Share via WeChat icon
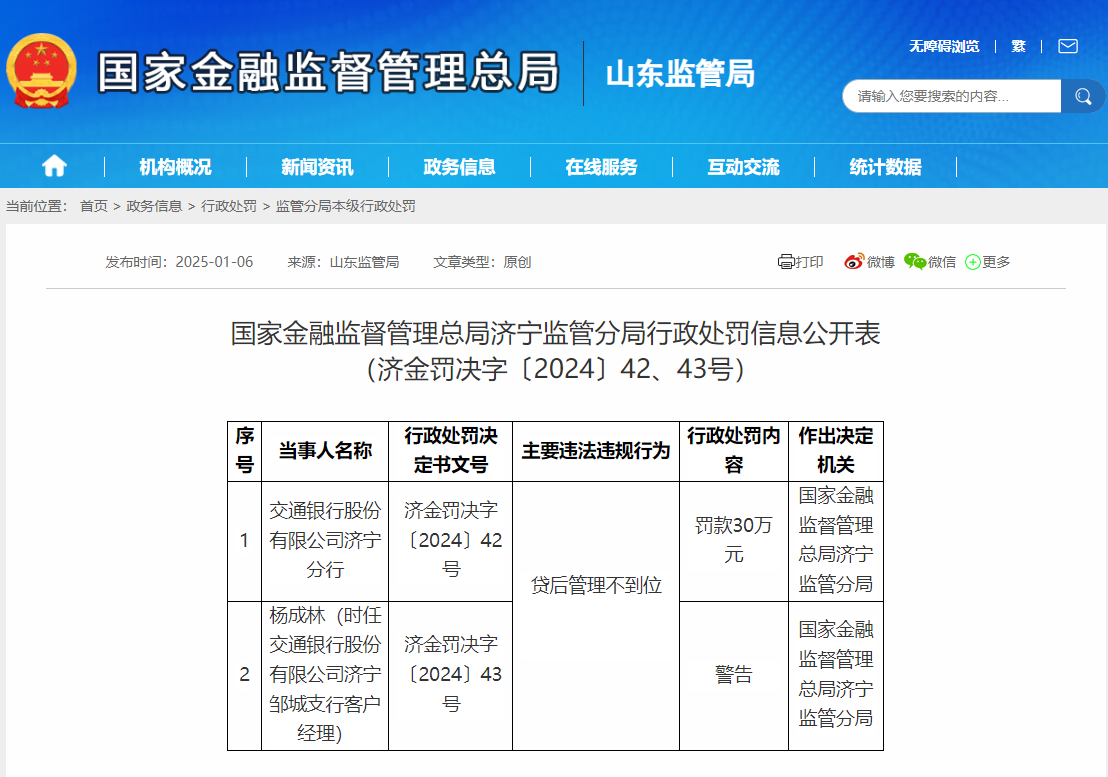Image resolution: width=1108 pixels, height=777 pixels. click(914, 262)
